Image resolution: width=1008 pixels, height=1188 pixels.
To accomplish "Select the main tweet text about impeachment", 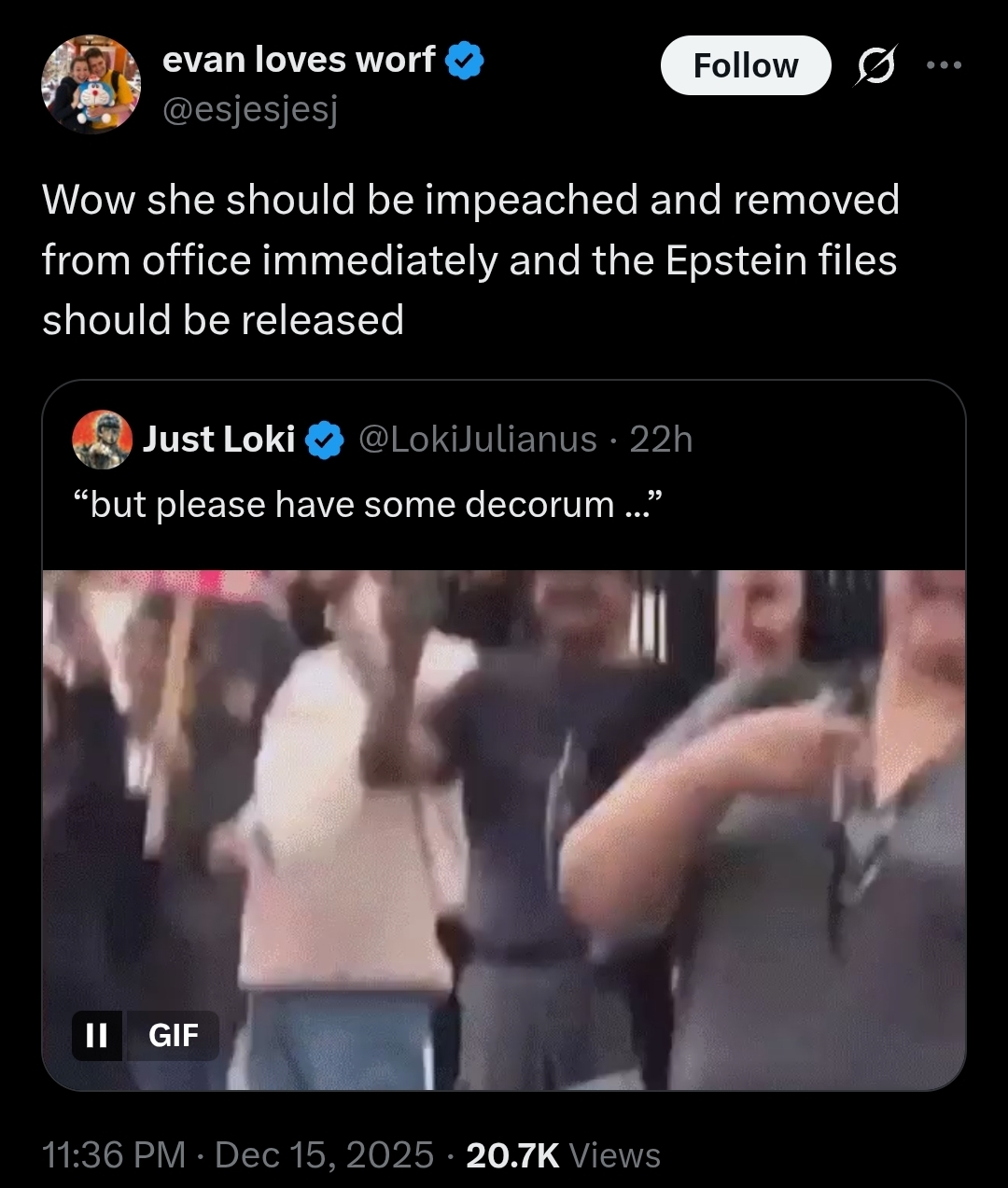I will pos(470,259).
